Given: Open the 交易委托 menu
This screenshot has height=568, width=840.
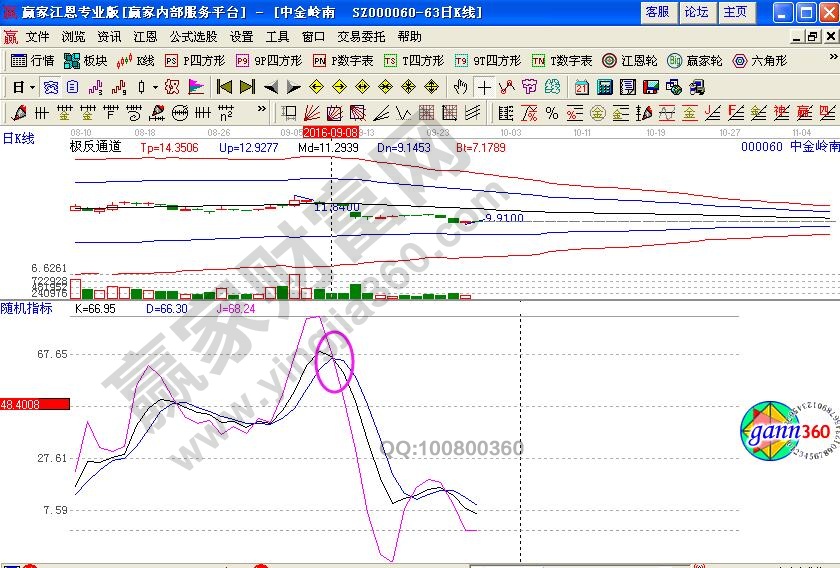Looking at the screenshot, I should click(360, 36).
